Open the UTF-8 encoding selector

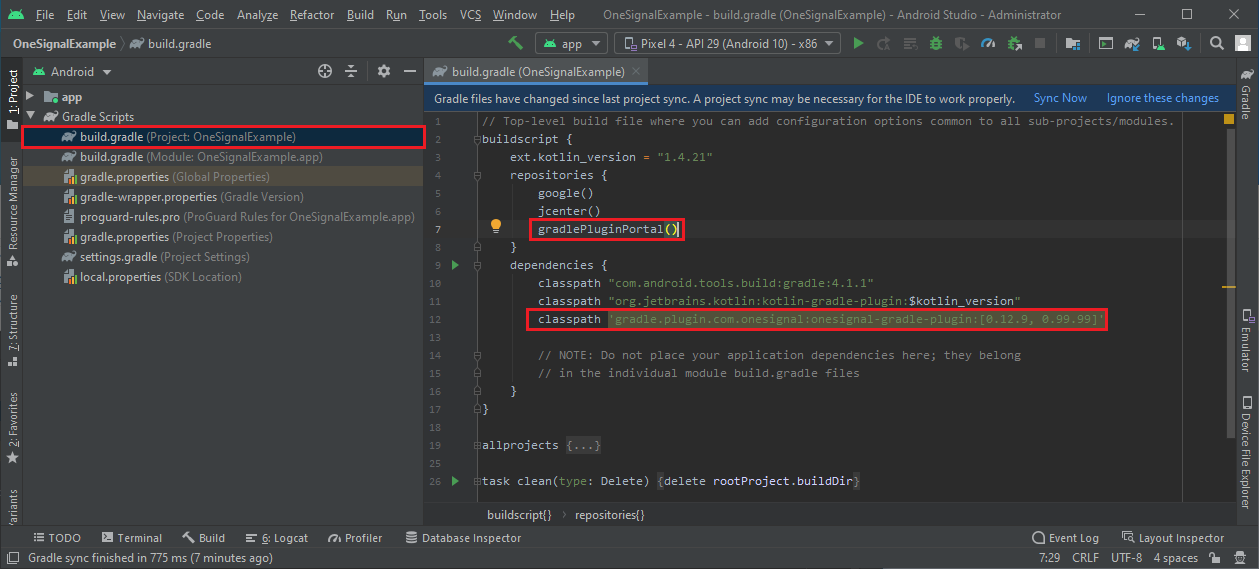click(1125, 558)
